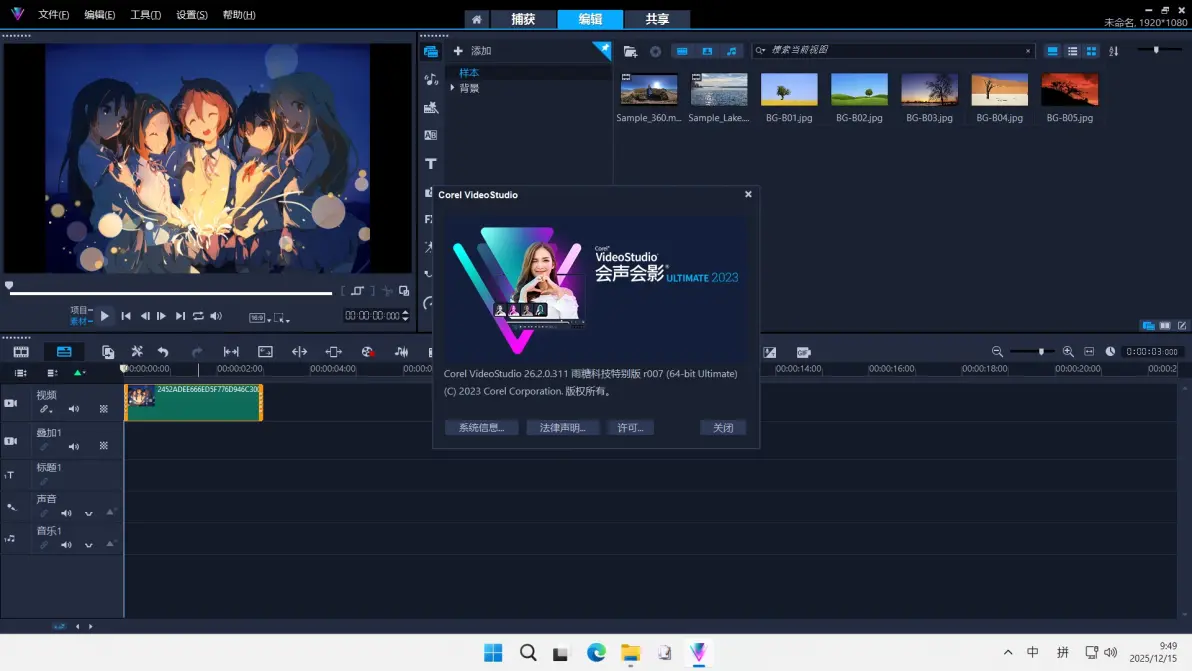Viewport: 1192px width, 671px height.
Task: Select the green video clip on the timeline
Action: [194, 402]
